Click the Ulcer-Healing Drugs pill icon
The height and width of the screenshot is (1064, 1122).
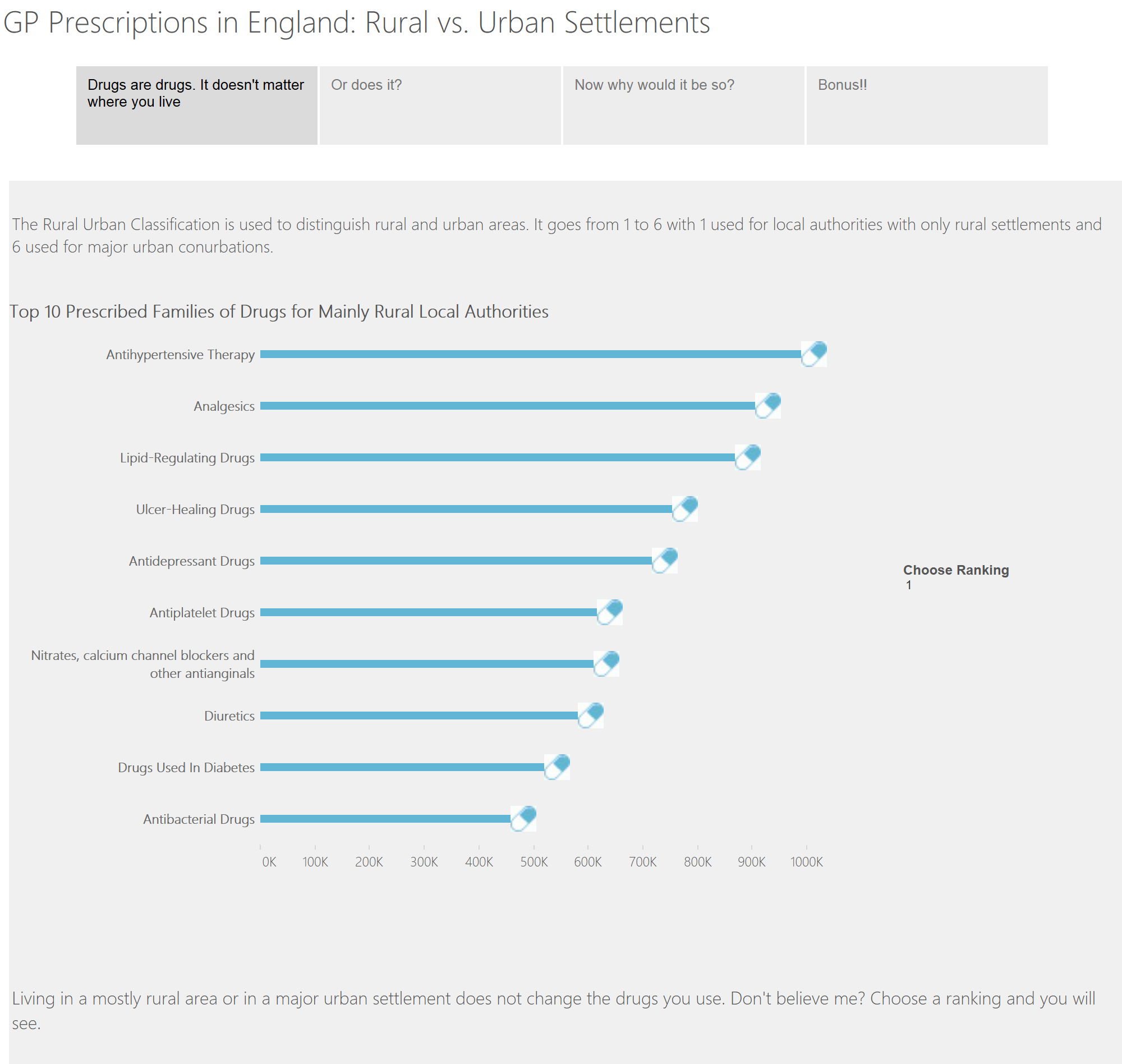tap(684, 509)
